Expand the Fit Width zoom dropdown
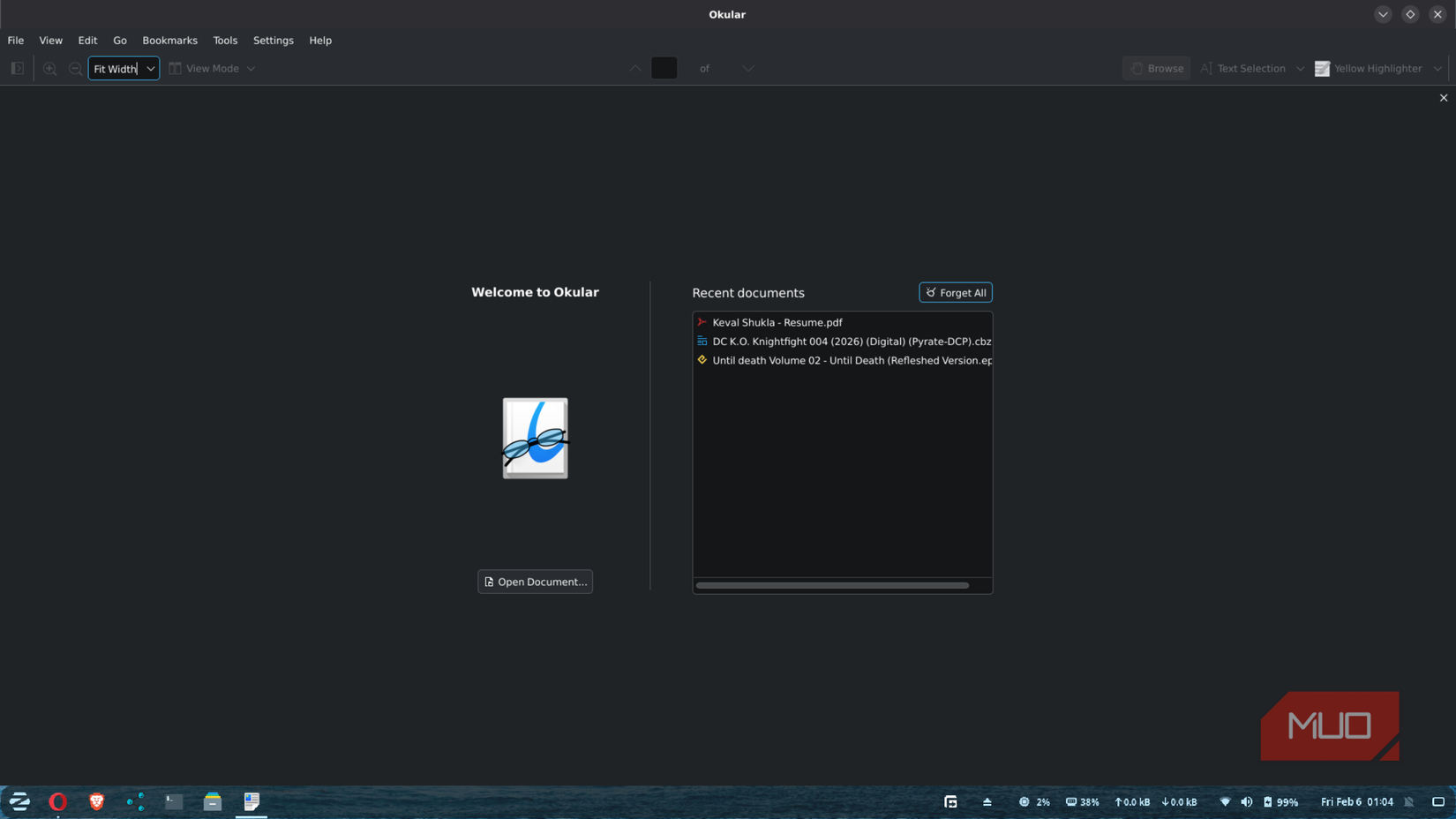This screenshot has width=1456, height=819. (151, 68)
